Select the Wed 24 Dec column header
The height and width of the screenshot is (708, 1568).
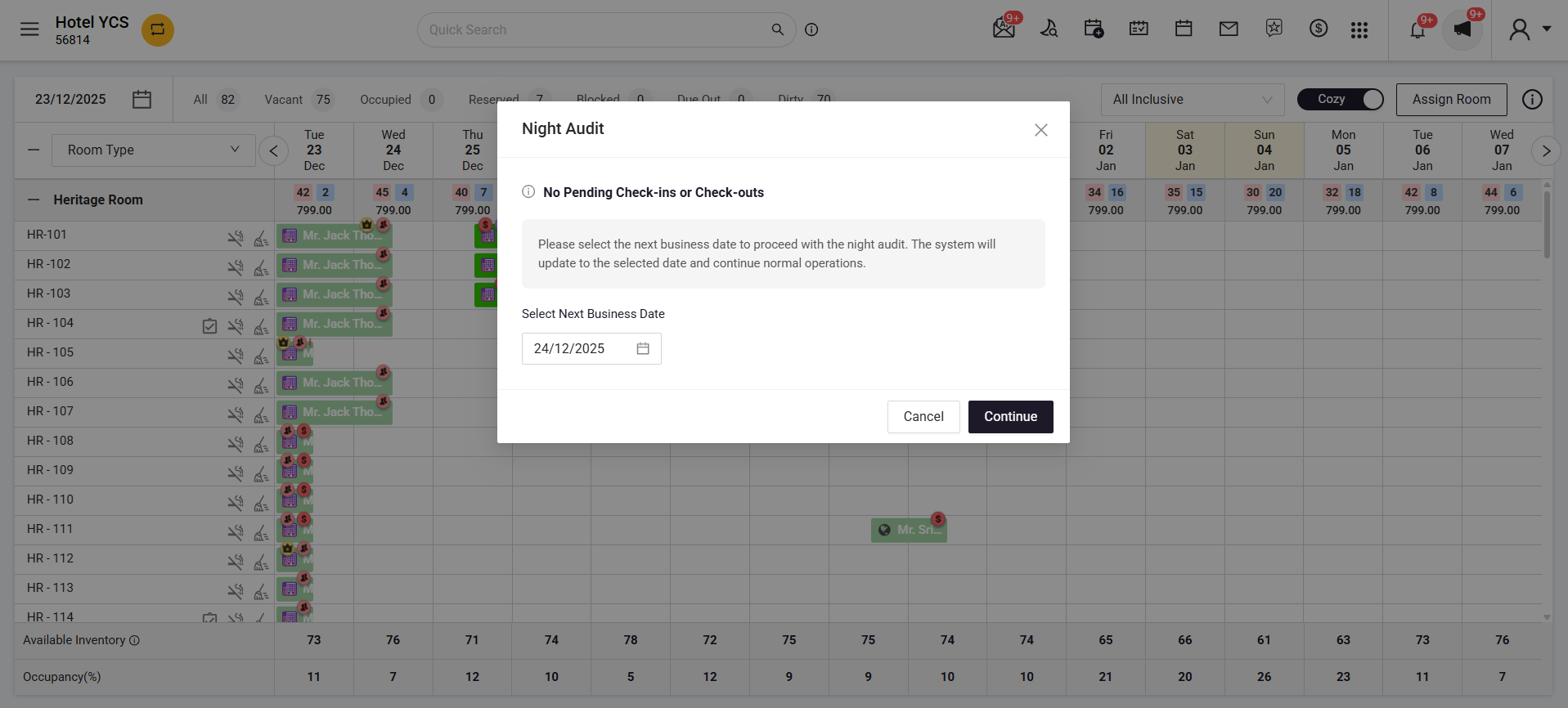(x=393, y=150)
